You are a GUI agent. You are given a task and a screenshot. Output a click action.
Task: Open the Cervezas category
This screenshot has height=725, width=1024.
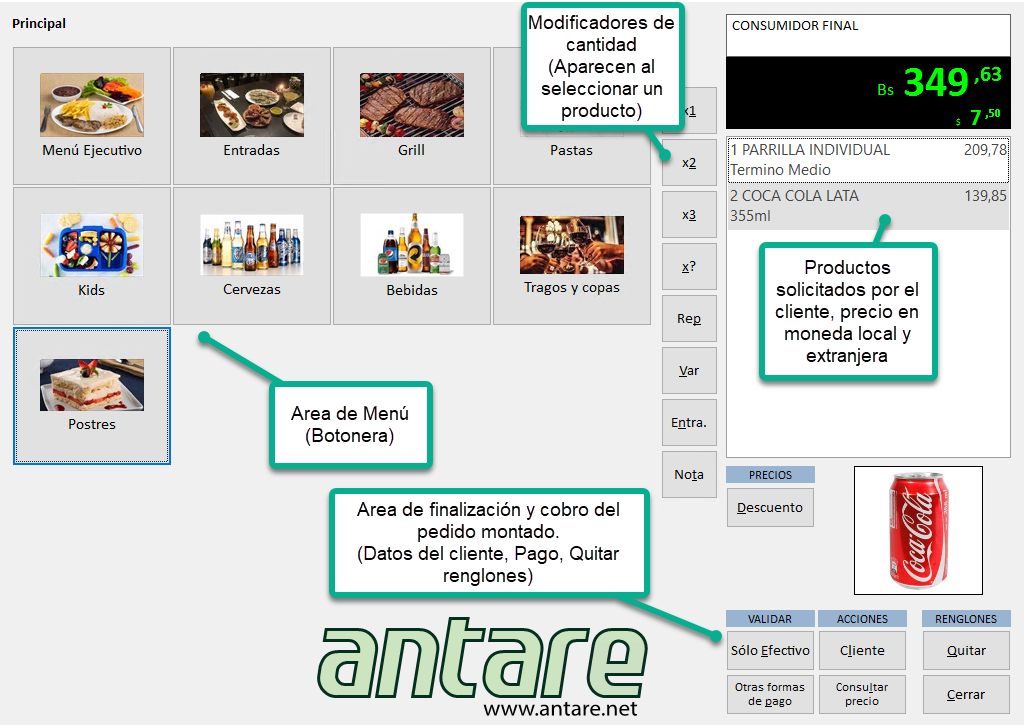click(x=251, y=255)
